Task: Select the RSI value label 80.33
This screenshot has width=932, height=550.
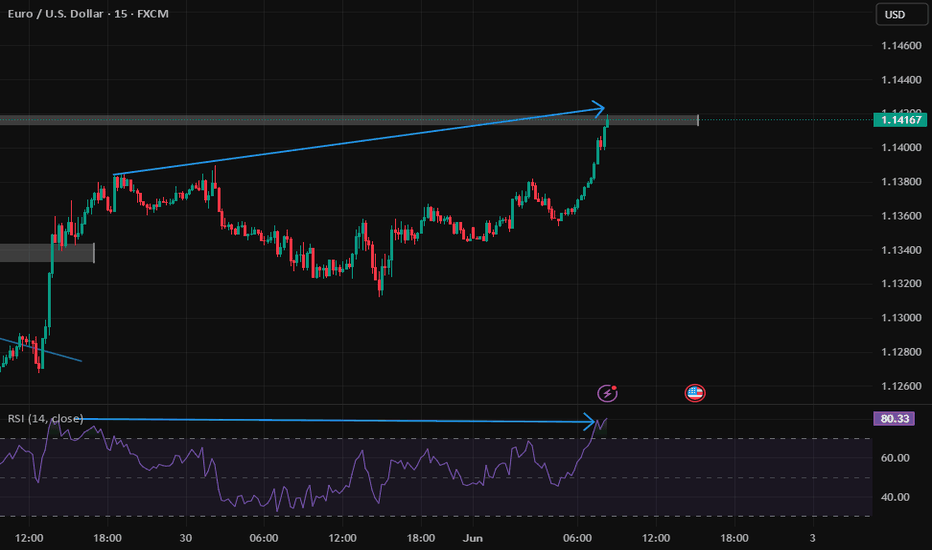Action: (x=895, y=419)
